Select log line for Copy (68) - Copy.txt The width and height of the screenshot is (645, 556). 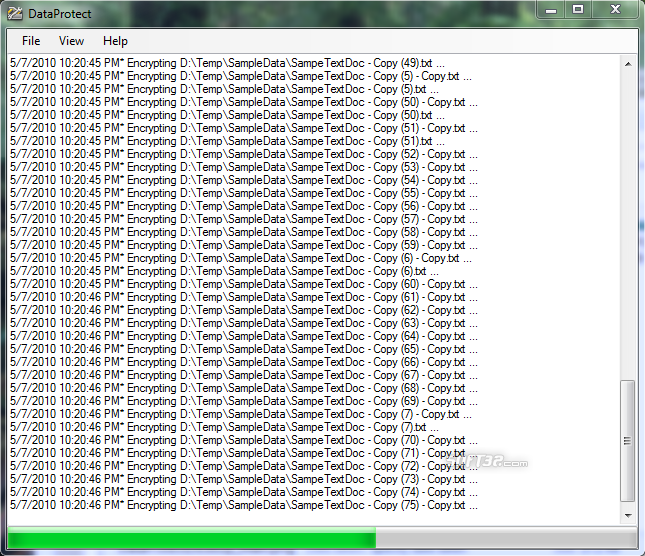tap(244, 389)
